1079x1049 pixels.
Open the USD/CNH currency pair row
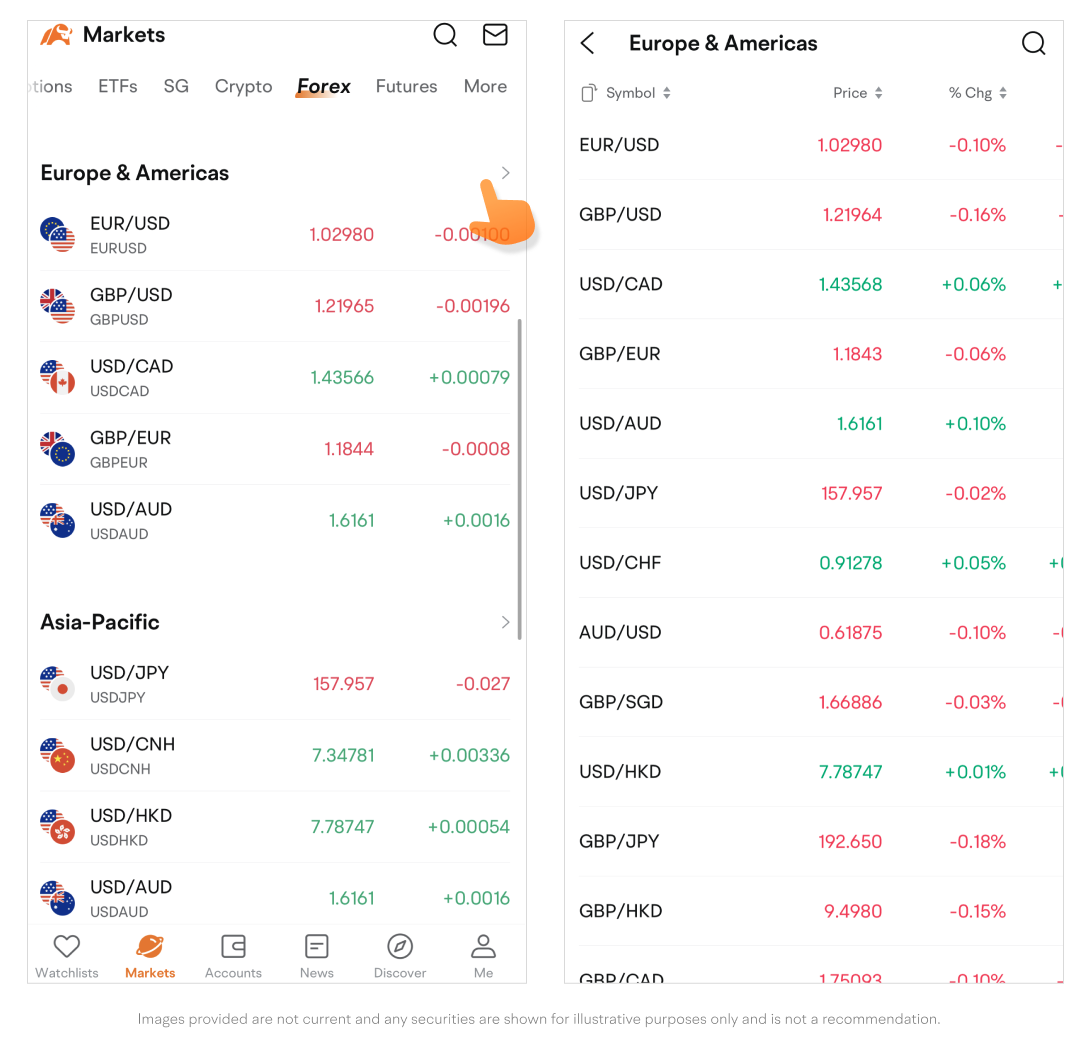click(275, 756)
